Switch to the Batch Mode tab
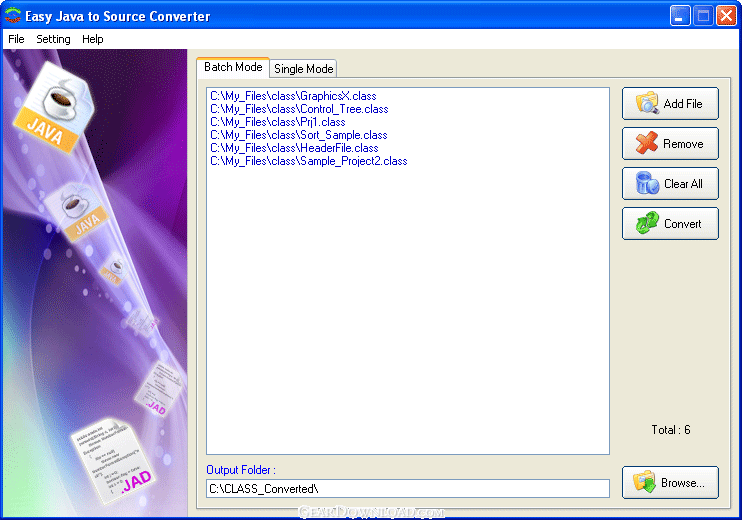This screenshot has width=742, height=520. coord(233,67)
